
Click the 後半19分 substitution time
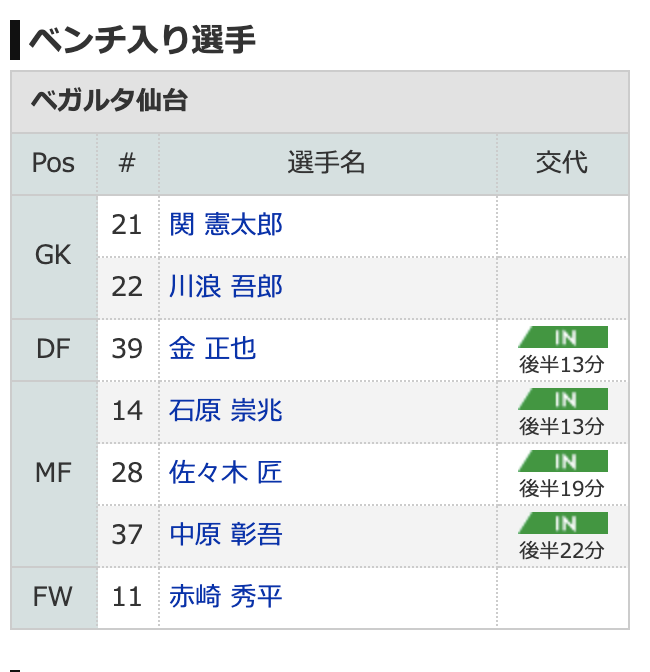[x=562, y=489]
